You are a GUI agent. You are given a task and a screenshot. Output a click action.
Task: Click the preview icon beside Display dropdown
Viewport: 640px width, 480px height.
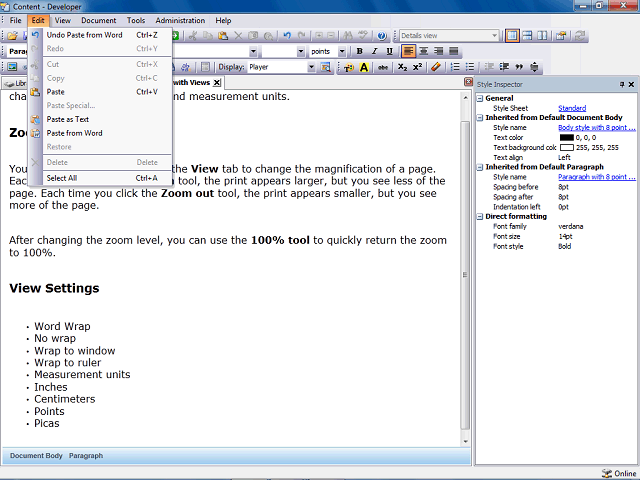coord(326,67)
